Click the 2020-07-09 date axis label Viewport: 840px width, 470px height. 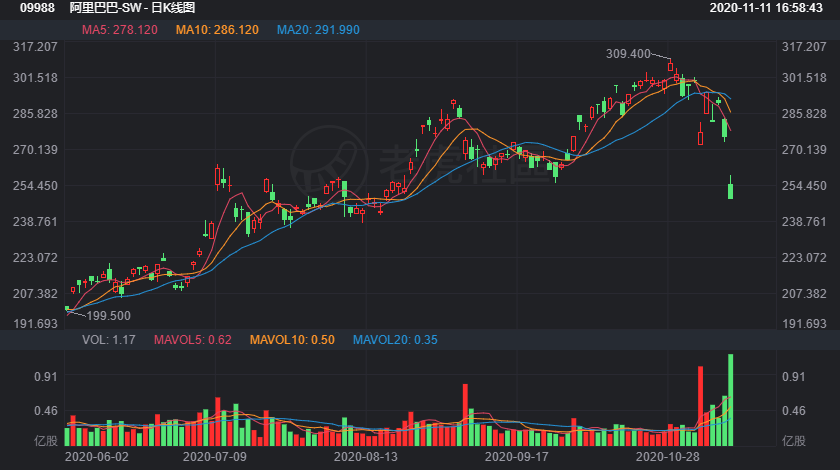point(215,457)
